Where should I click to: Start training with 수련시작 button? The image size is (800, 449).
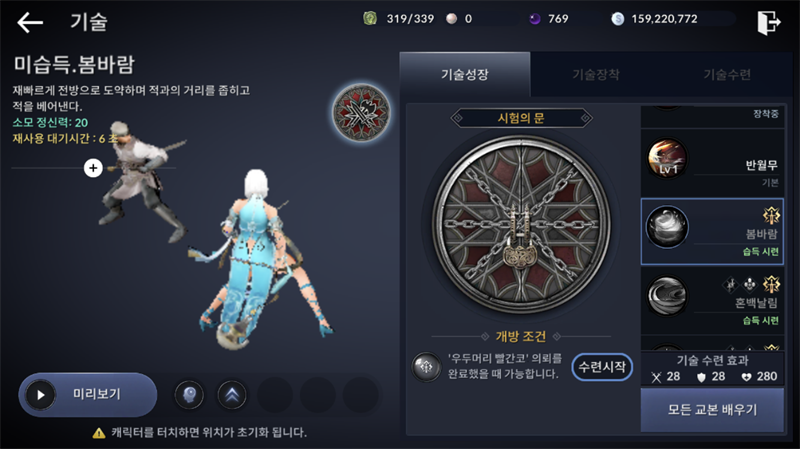point(602,366)
